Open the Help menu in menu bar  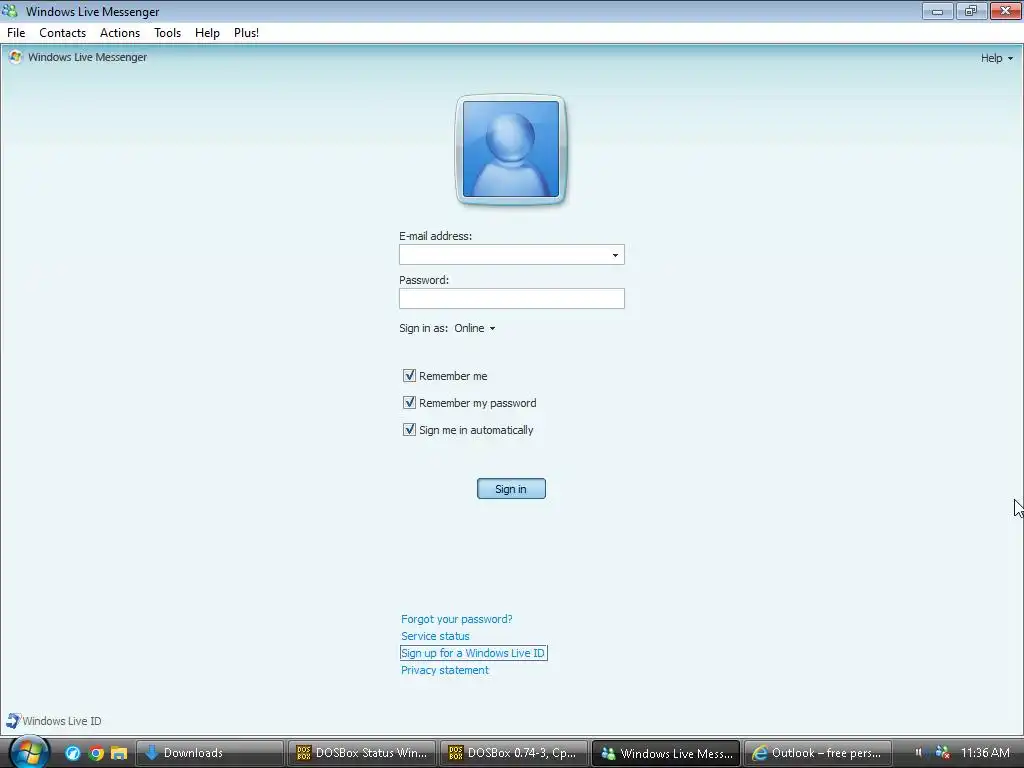pos(207,33)
